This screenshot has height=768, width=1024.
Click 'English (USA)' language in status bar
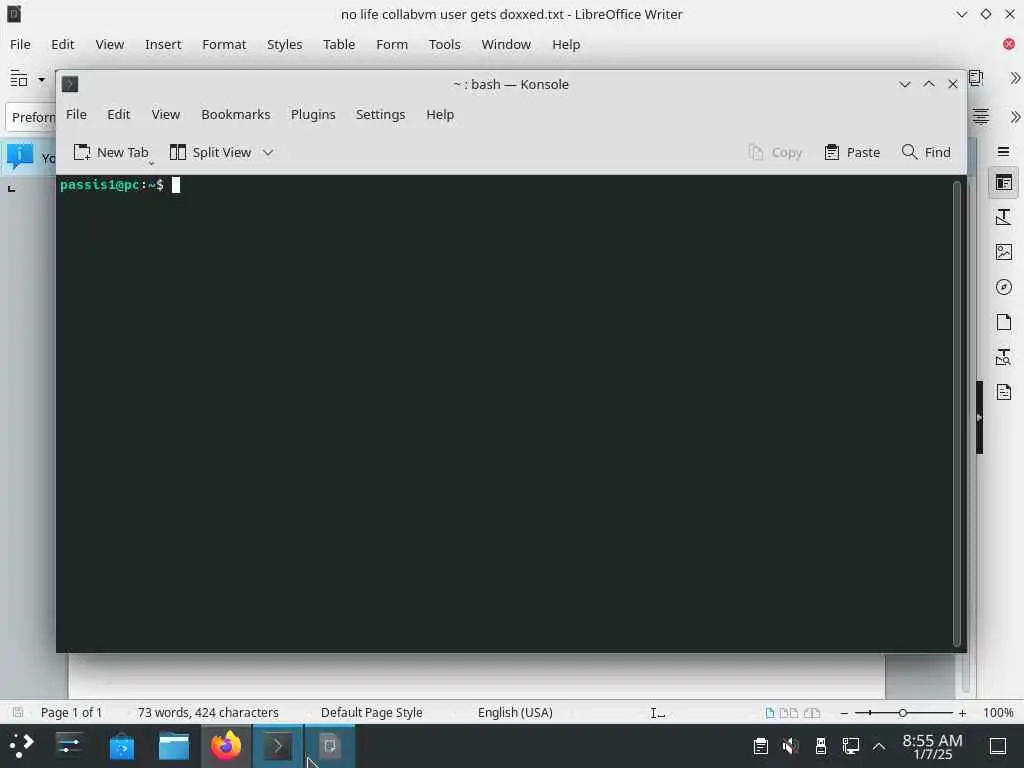coord(515,712)
